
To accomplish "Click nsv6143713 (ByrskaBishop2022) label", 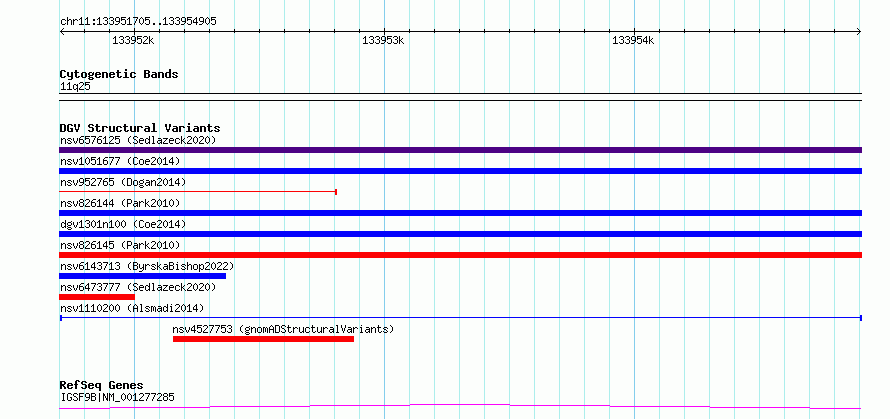I will pyautogui.click(x=147, y=266).
